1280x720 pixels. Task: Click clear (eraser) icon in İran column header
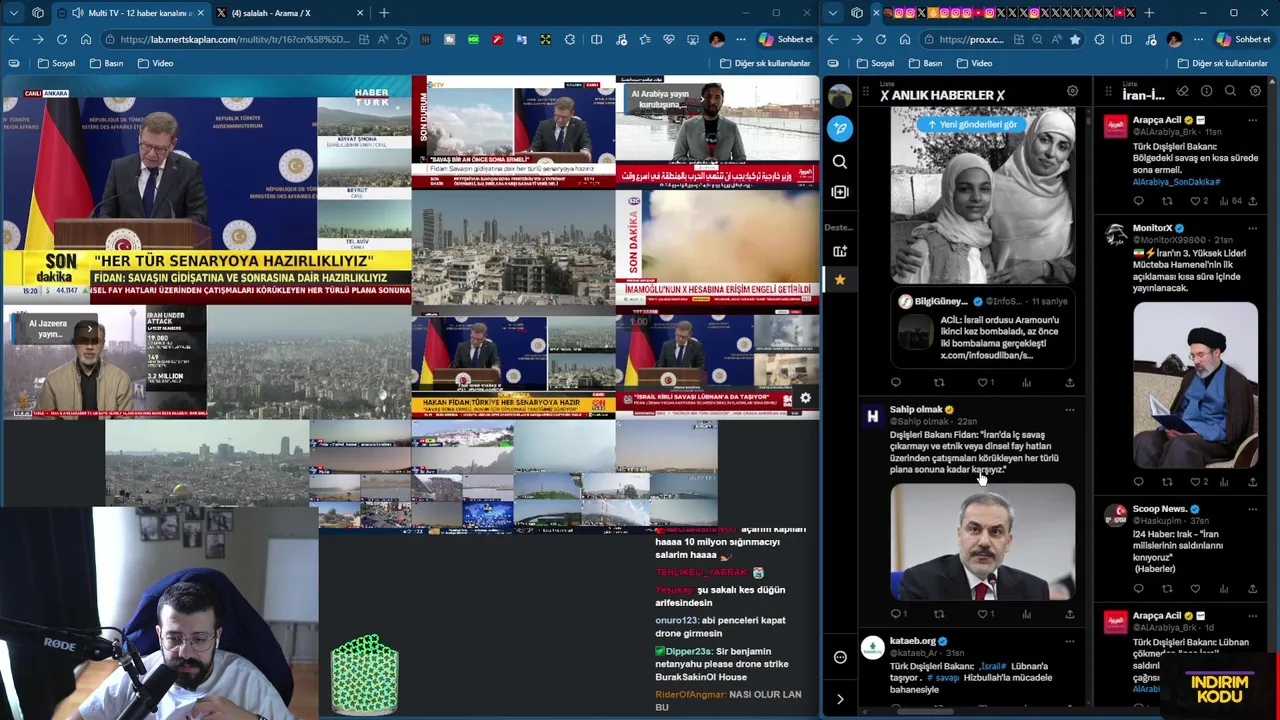click(x=1182, y=91)
